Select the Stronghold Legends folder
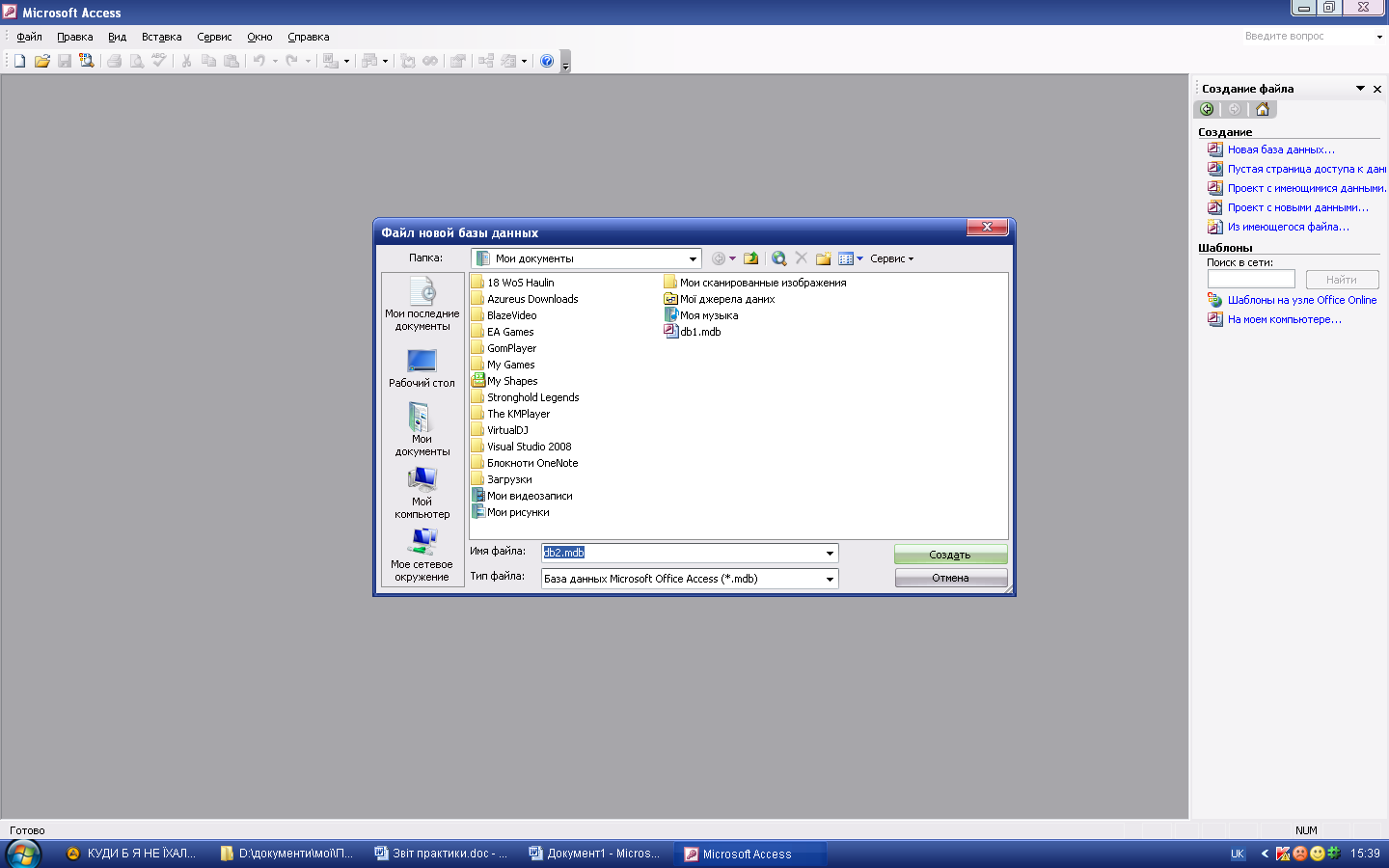1389x868 pixels. tap(525, 397)
